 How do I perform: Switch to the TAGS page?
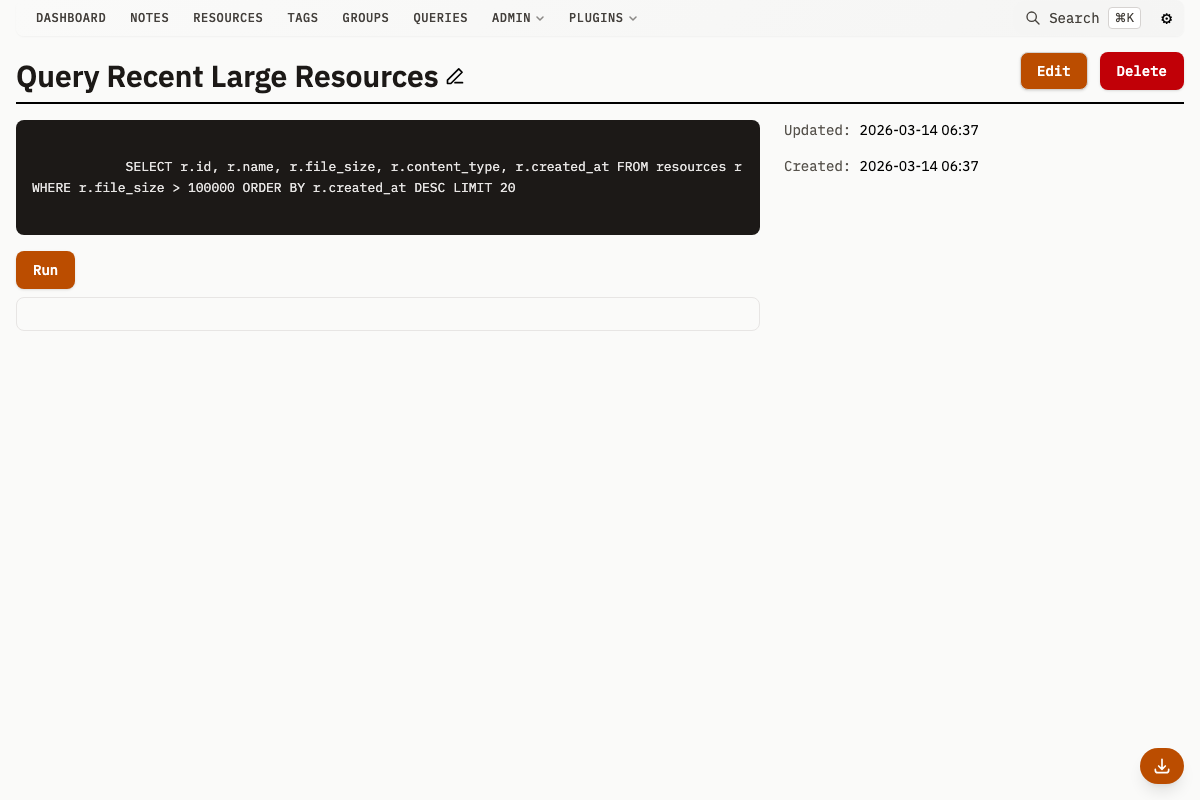tap(302, 17)
